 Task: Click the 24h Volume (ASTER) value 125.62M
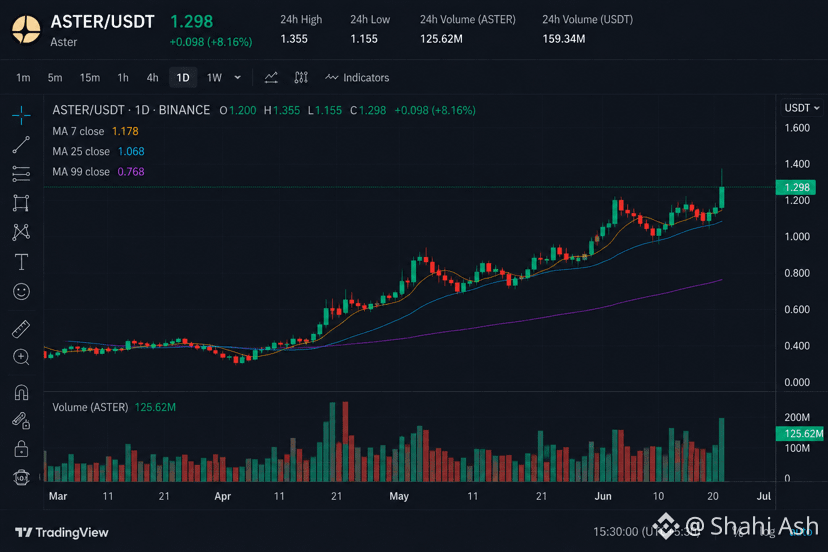tap(441, 39)
